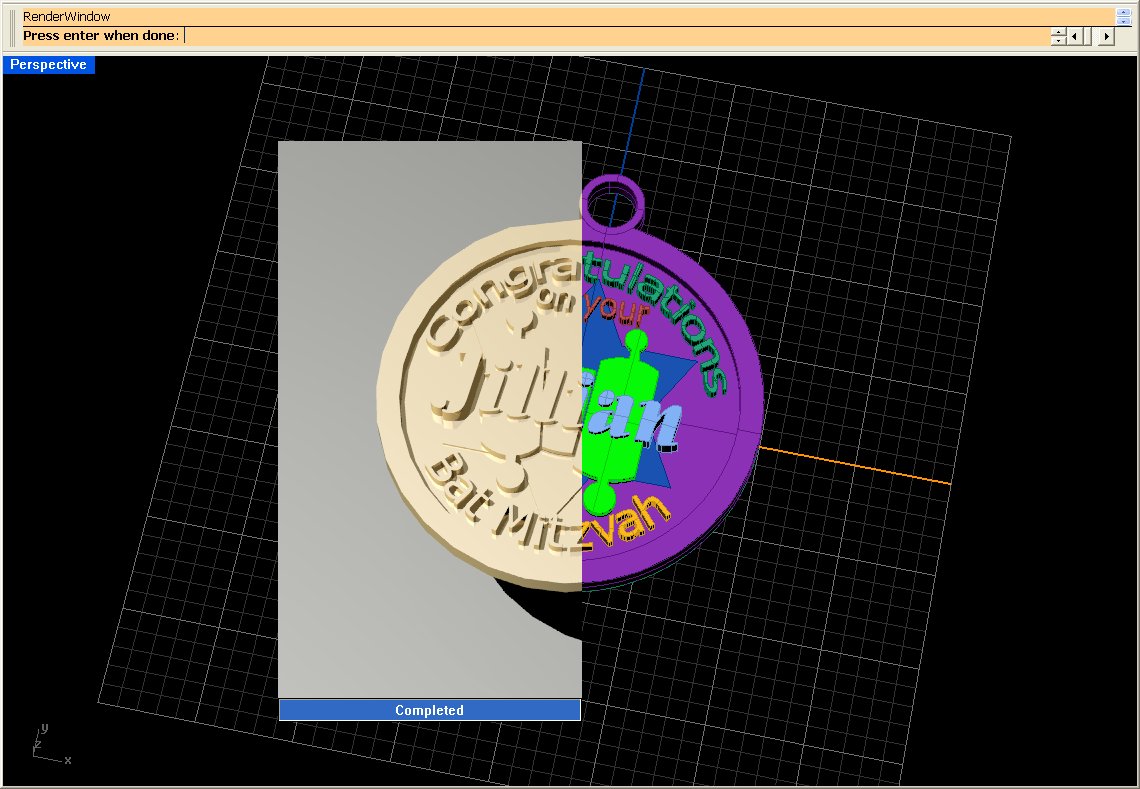Click the command line horizontal scrollbar thumb
Image resolution: width=1140 pixels, height=789 pixels.
point(1089,36)
